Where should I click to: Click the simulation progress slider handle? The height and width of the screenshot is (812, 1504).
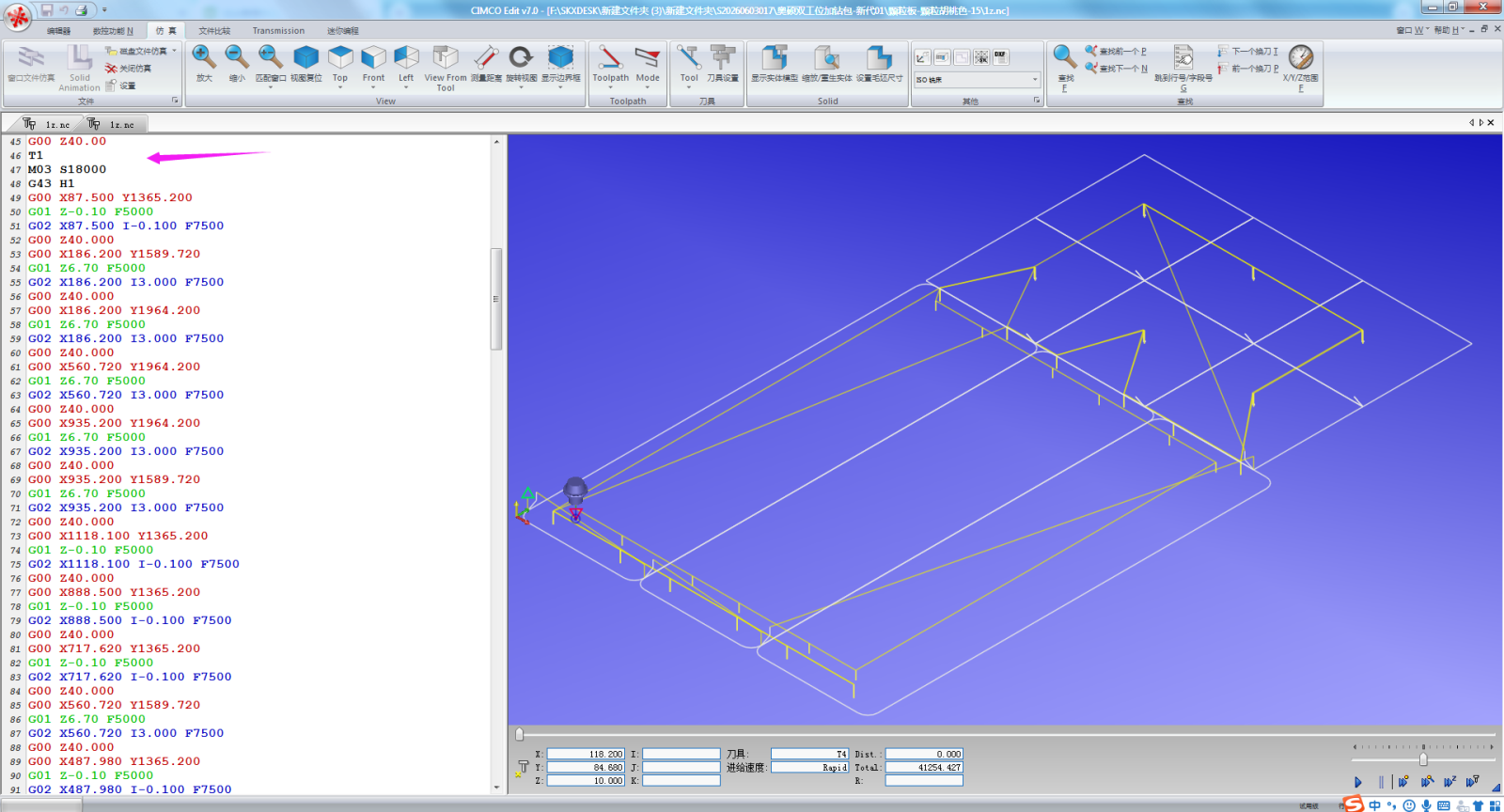coord(519,734)
